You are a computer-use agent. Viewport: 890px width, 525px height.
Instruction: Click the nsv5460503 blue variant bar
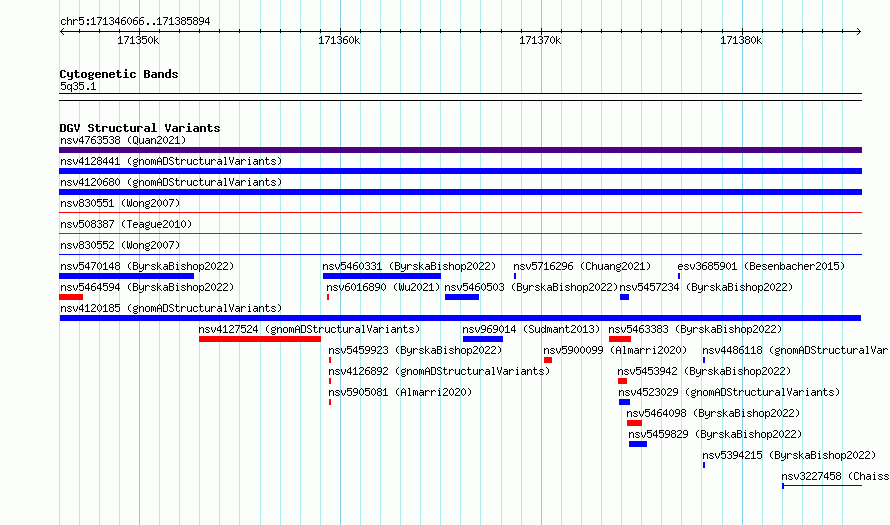click(x=462, y=297)
